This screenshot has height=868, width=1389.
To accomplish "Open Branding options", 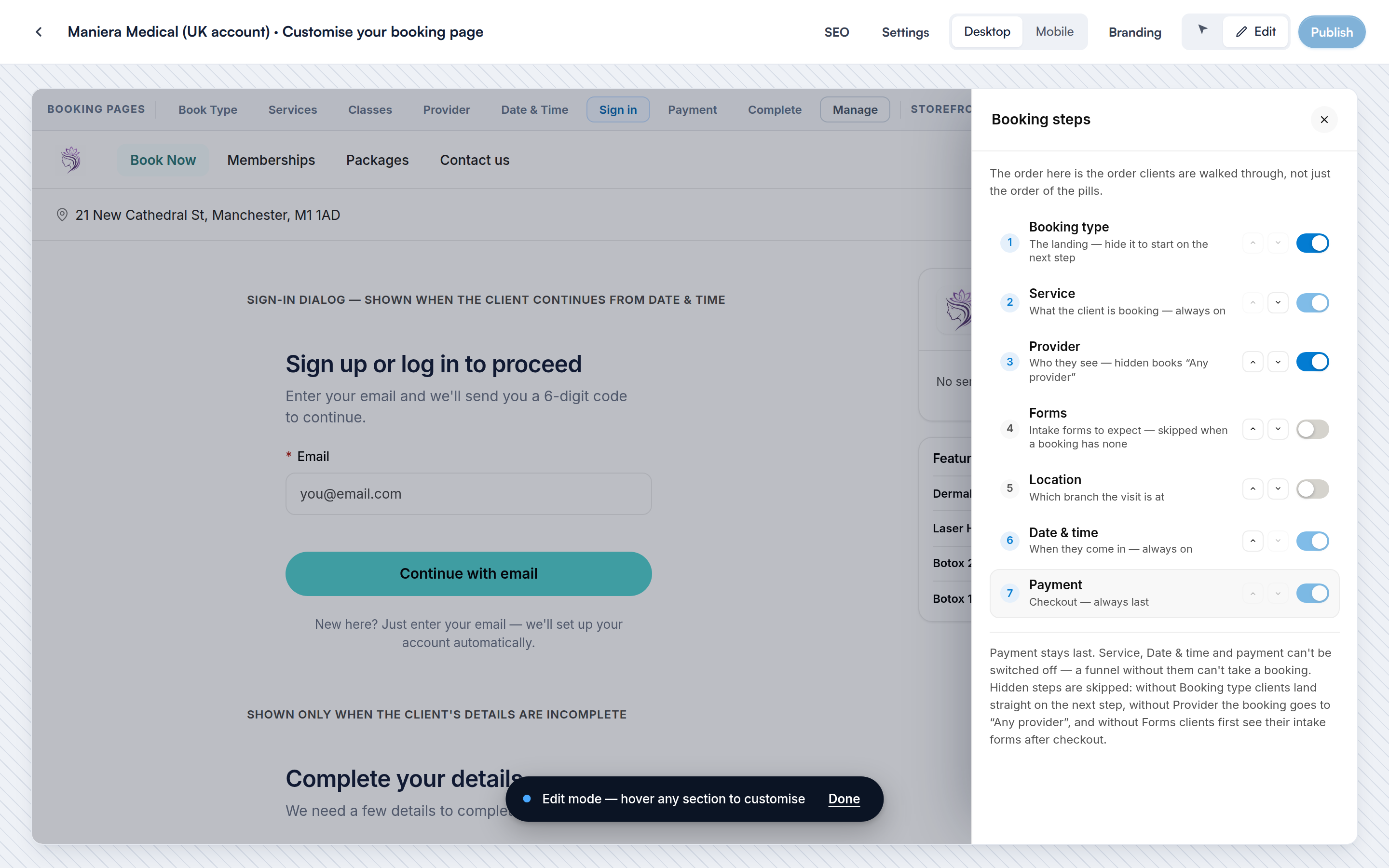I will tap(1135, 32).
